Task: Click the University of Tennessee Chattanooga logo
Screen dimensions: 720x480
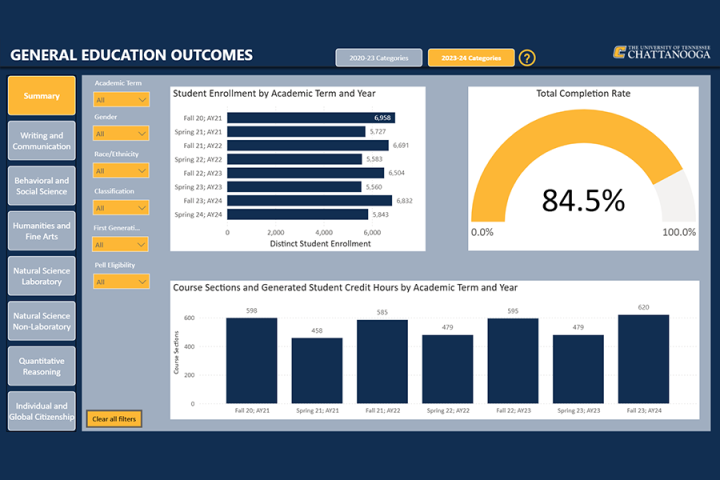Action: (x=661, y=53)
